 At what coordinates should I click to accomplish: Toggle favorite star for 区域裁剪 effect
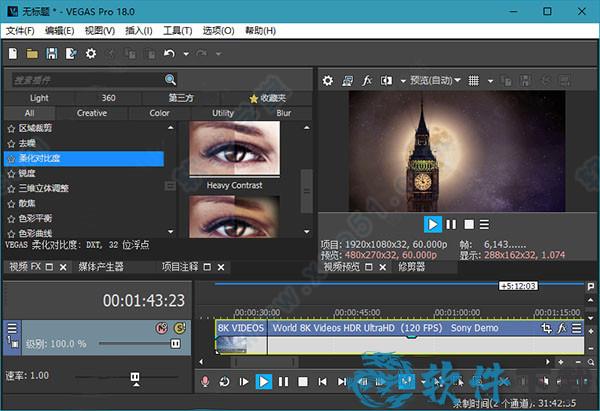click(x=10, y=129)
